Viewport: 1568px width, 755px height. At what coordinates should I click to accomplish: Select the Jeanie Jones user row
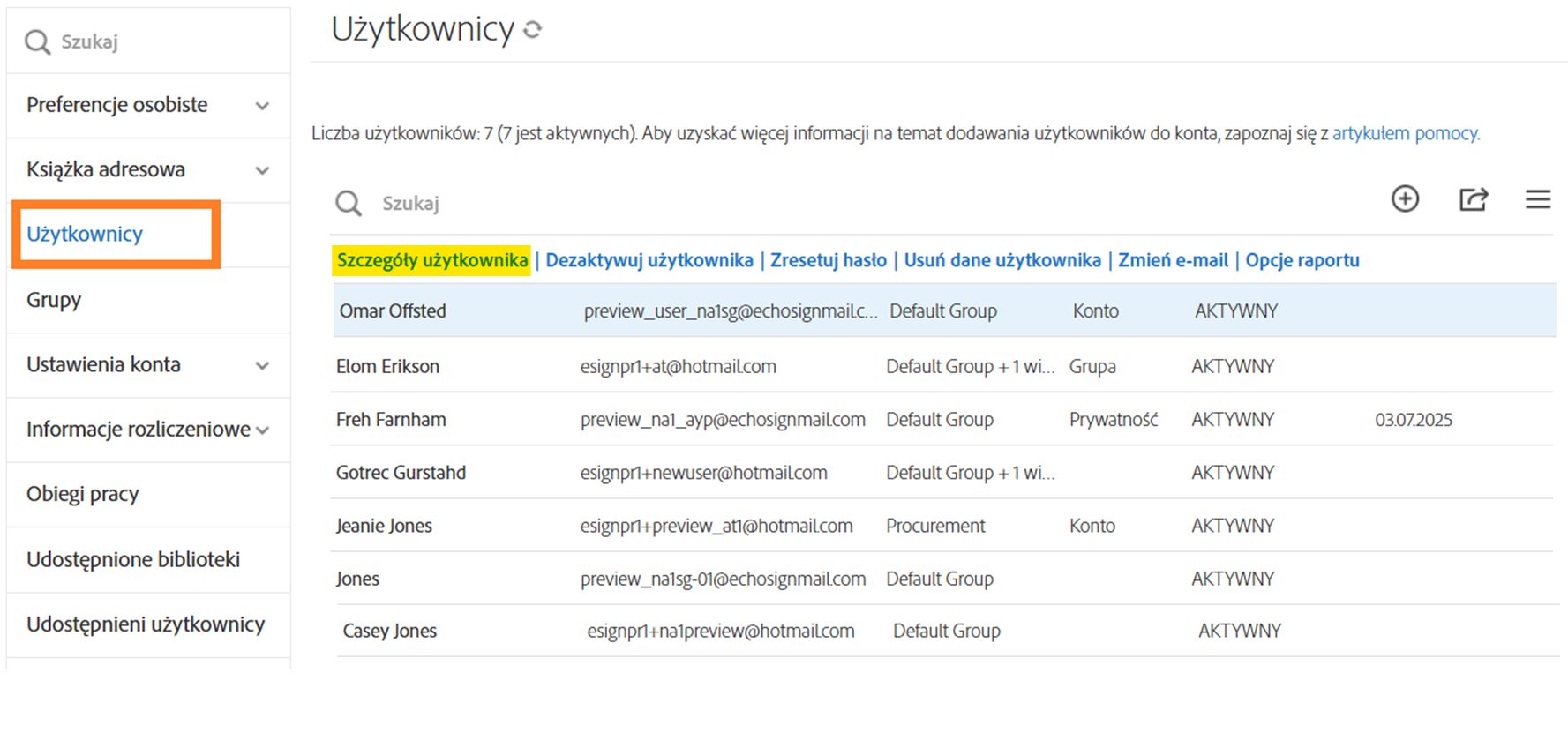tap(384, 526)
